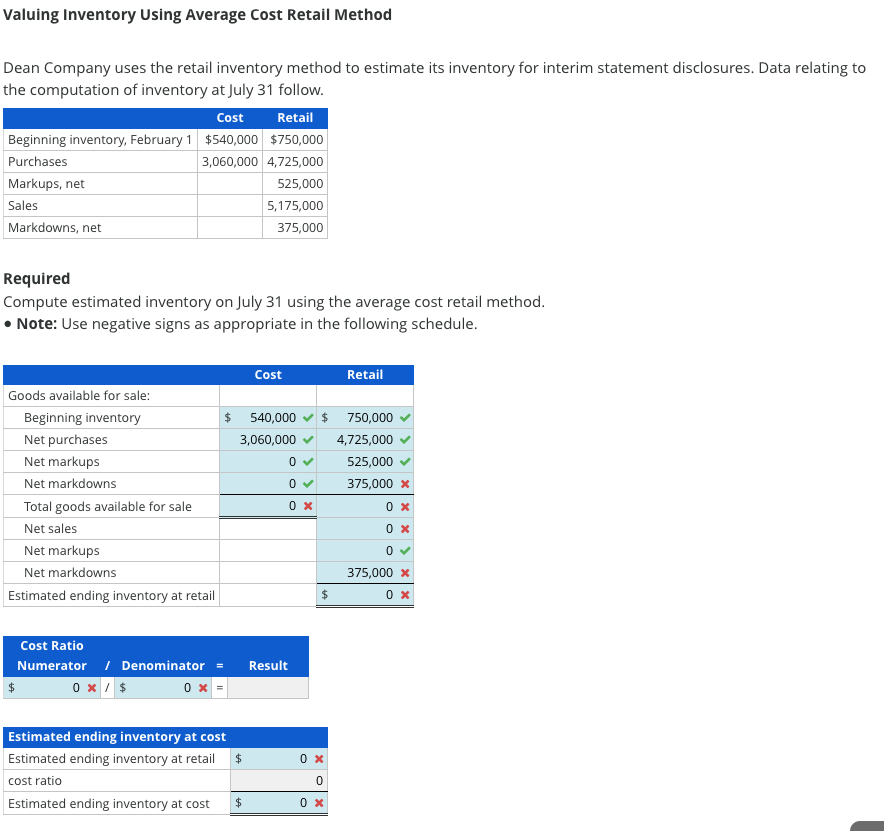884x831 pixels.
Task: Select the Total goods available for sale cost field
Action: tap(265, 506)
